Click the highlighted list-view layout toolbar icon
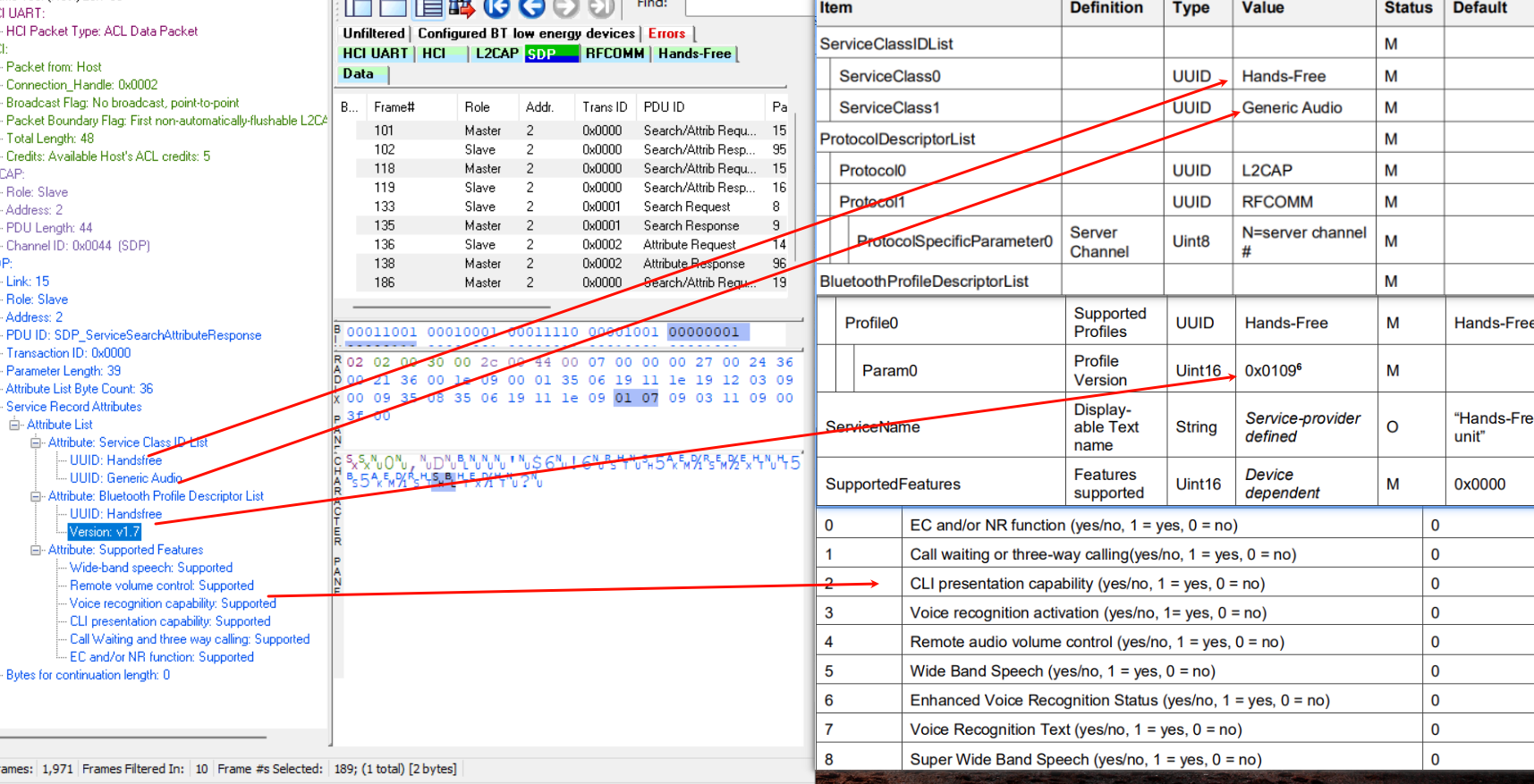This screenshot has width=1534, height=784. 429,8
